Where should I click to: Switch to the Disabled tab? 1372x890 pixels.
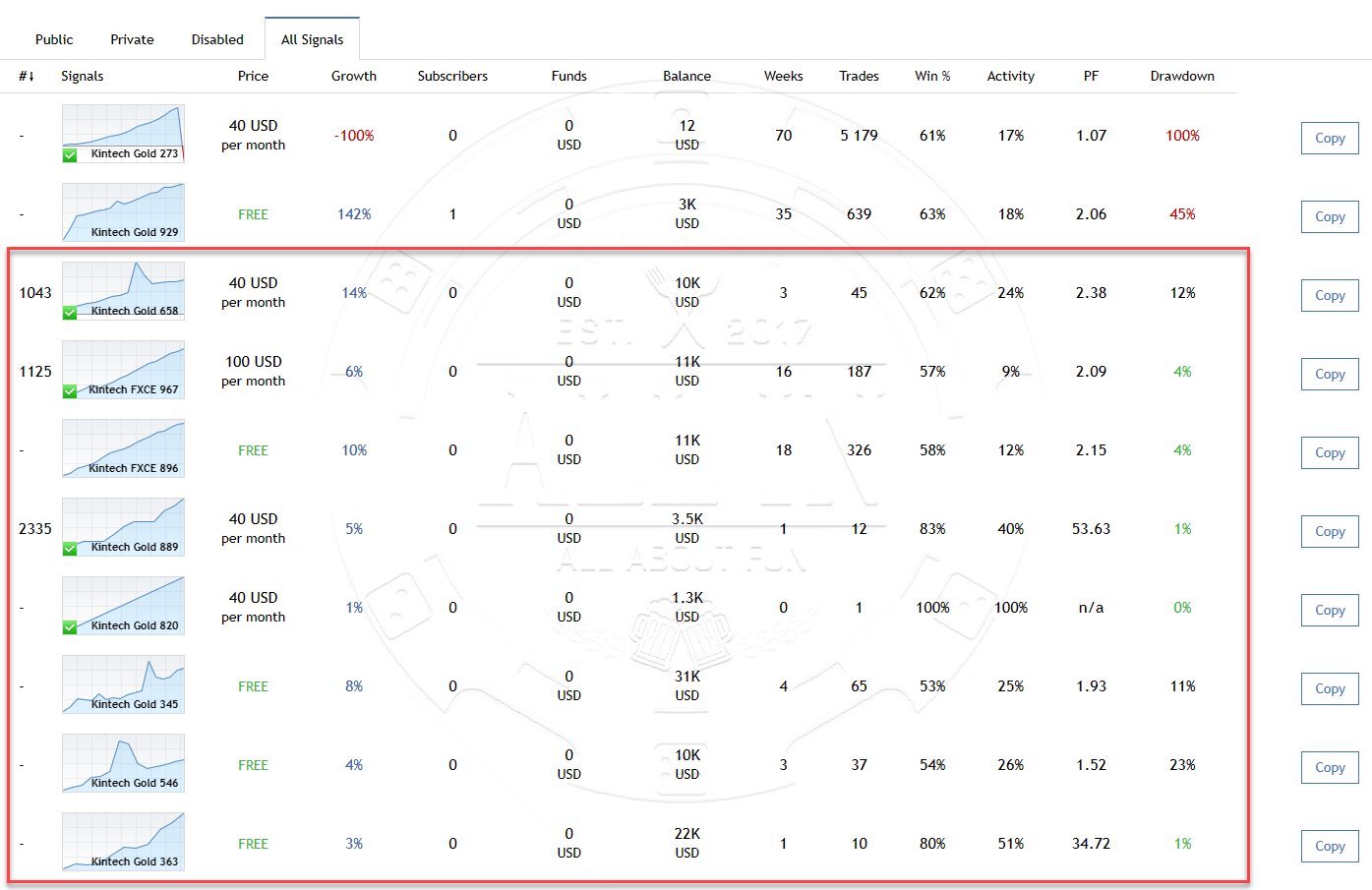click(217, 39)
